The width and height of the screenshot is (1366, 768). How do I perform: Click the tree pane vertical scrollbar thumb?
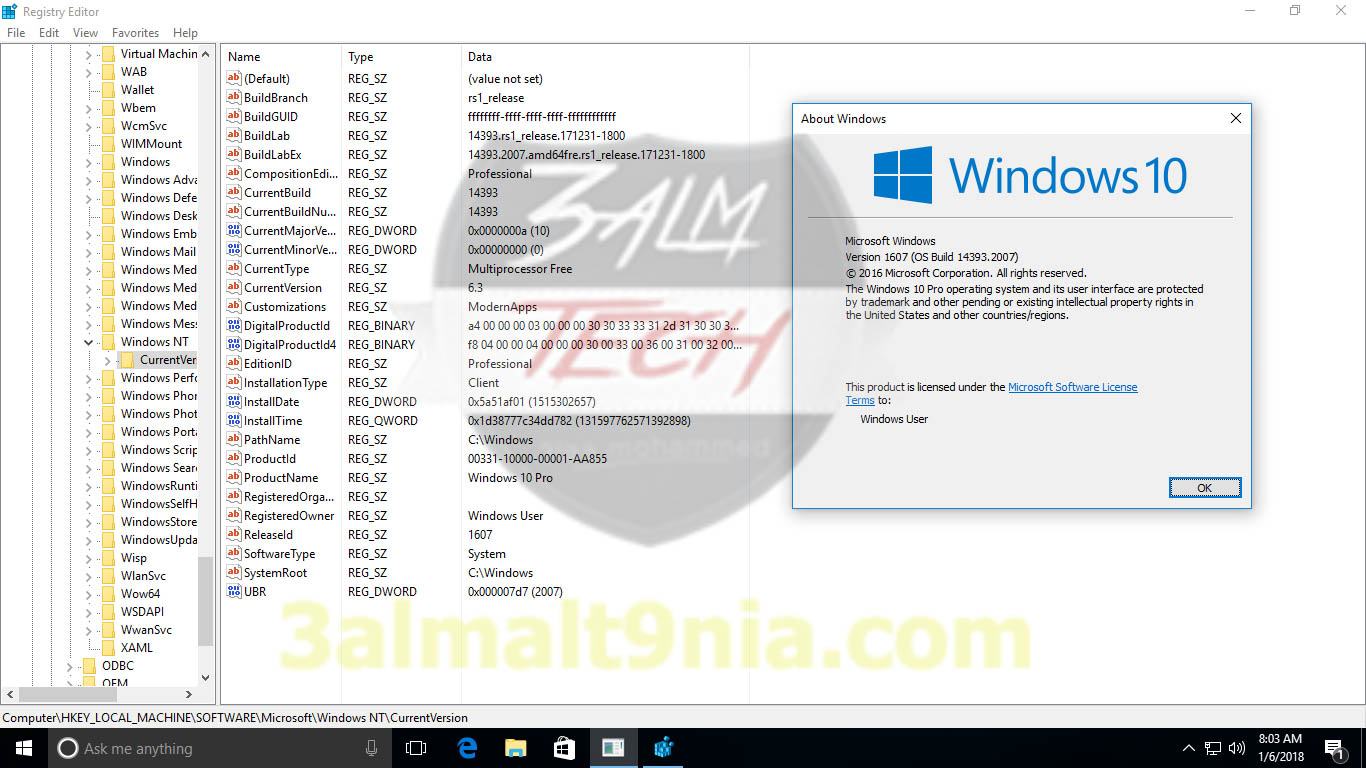coord(206,600)
